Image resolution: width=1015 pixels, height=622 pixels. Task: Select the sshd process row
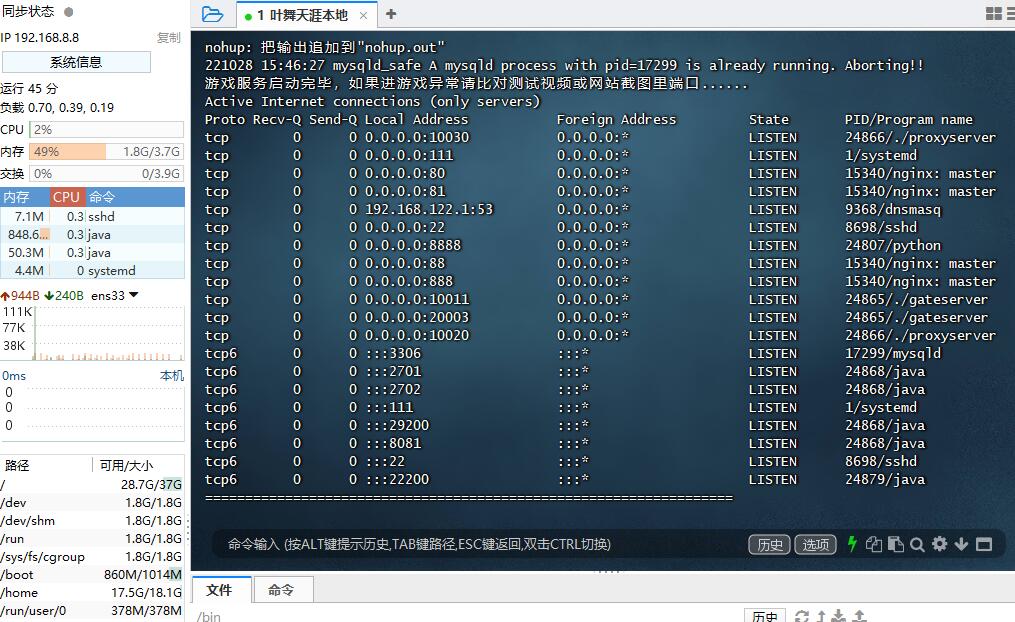[93, 217]
